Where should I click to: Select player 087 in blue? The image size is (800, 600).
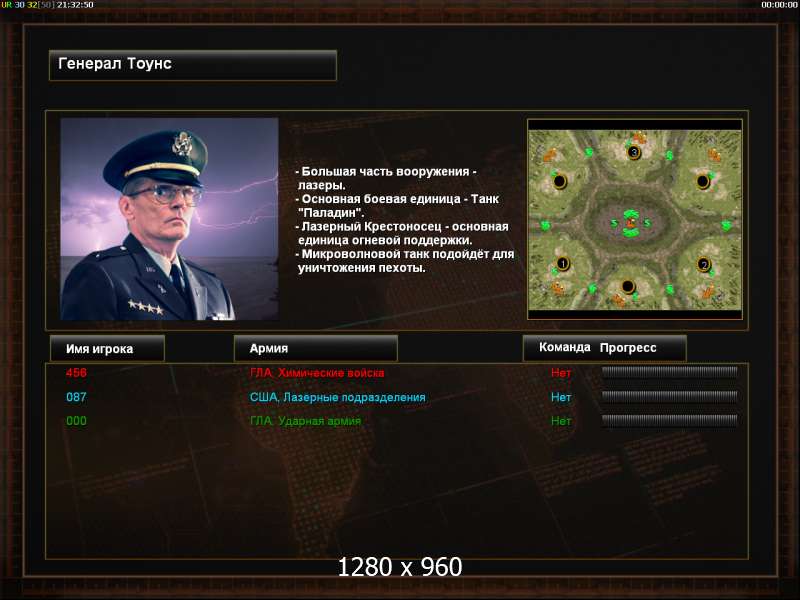[x=76, y=397]
